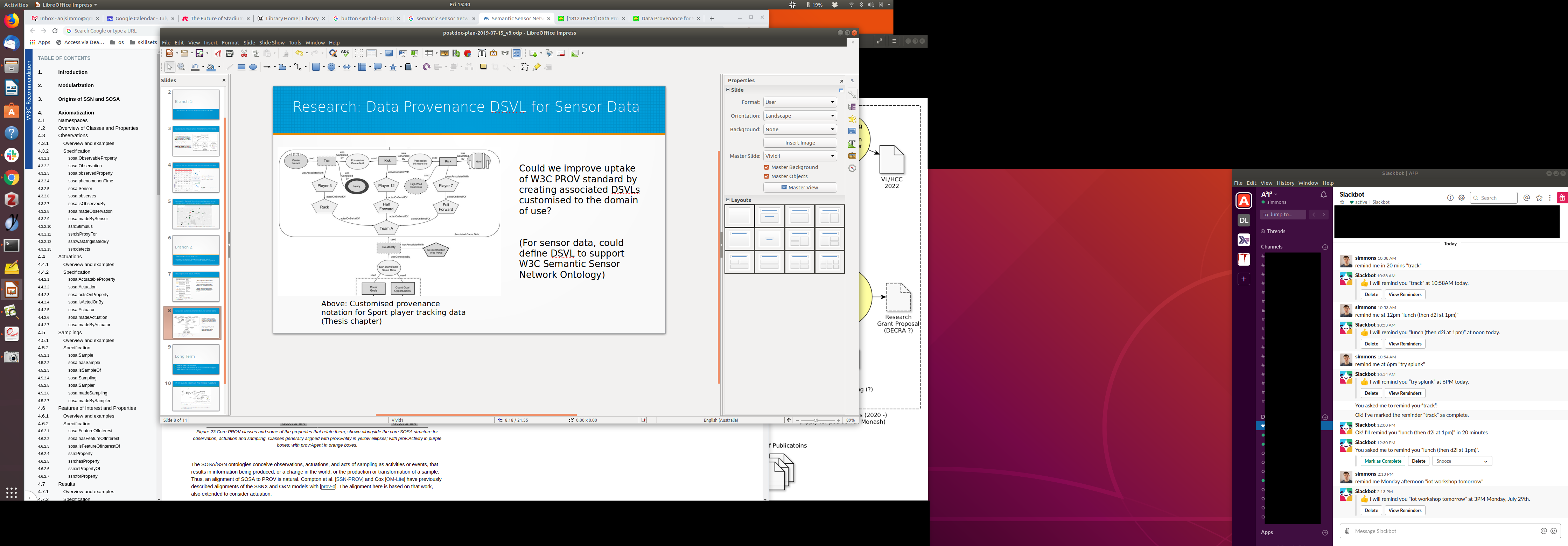This screenshot has width=1568, height=546.
Task: Click Export as PDF toolbar icon
Action: (218, 54)
